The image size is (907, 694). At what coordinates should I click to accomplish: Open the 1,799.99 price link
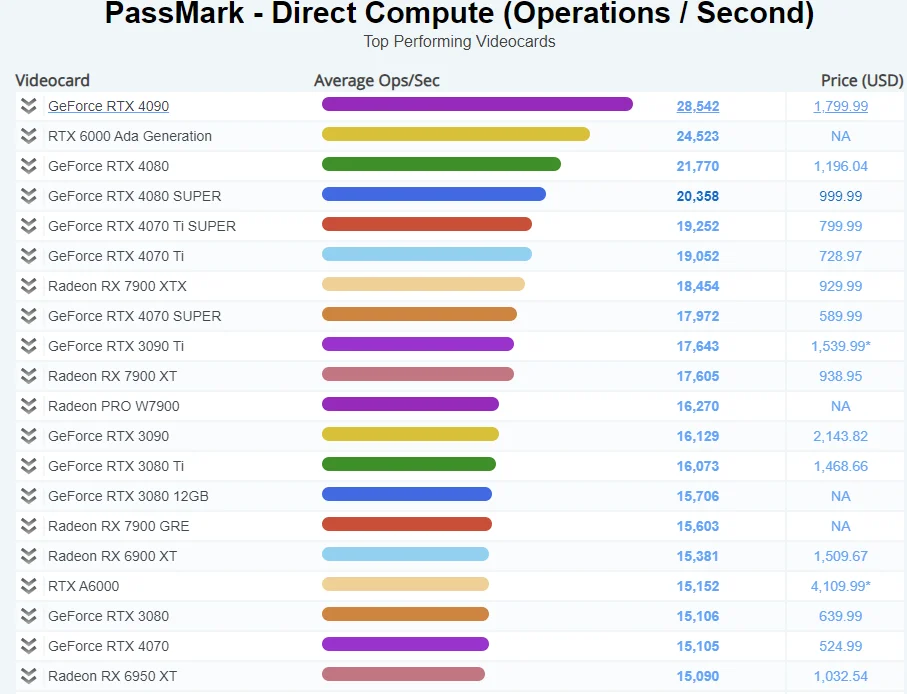[x=840, y=106]
